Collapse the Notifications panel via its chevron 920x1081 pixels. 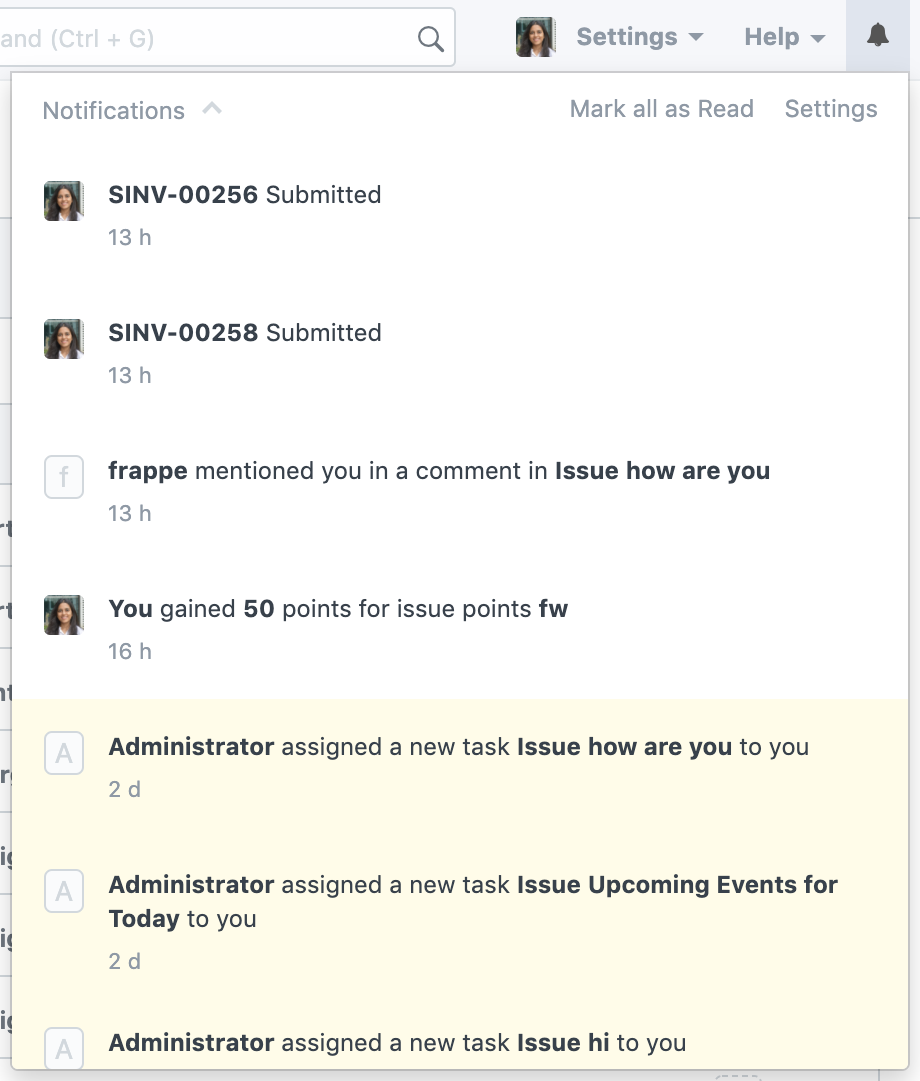pyautogui.click(x=211, y=109)
